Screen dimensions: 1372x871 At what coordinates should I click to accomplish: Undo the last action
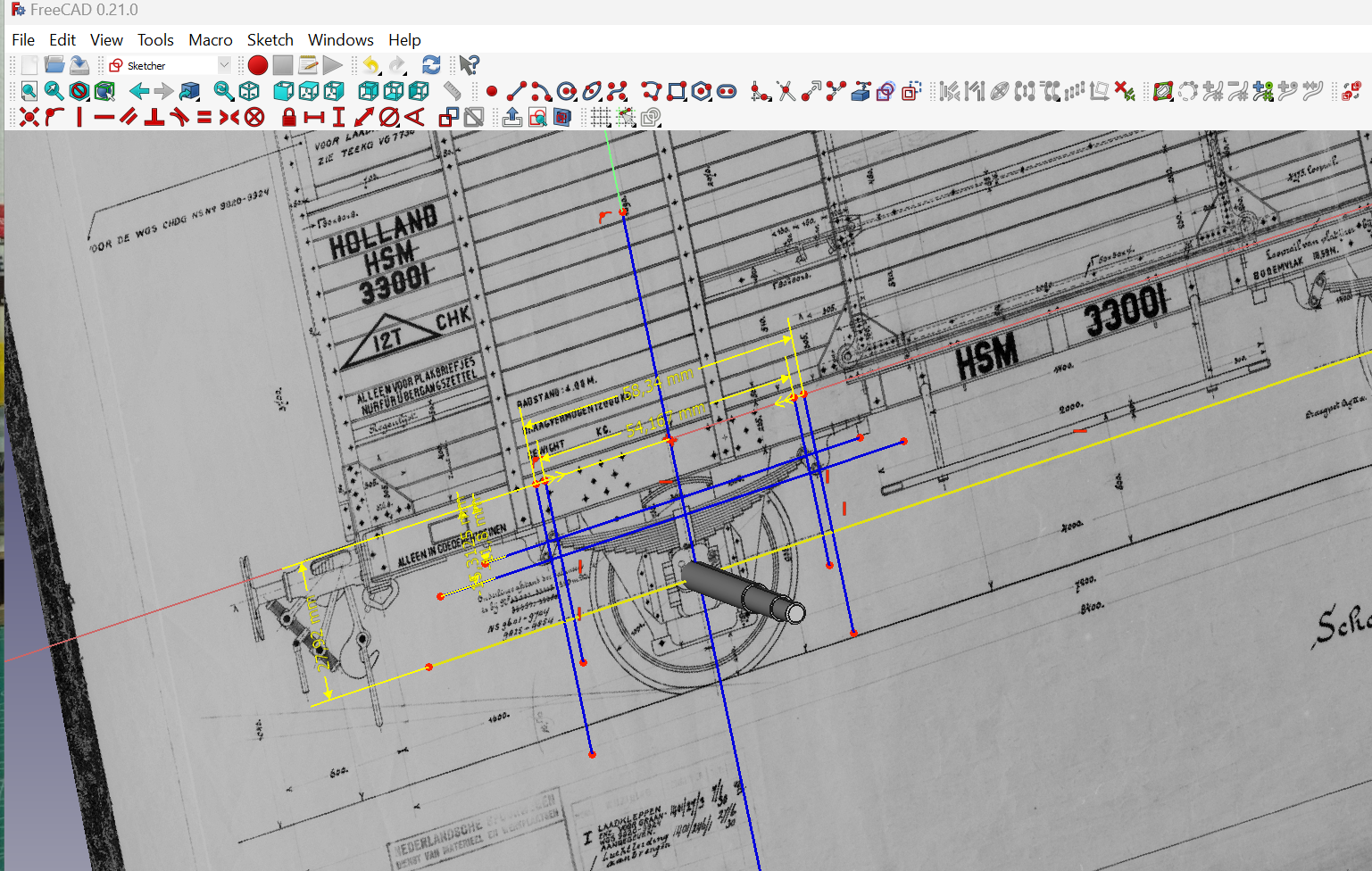coord(370,65)
